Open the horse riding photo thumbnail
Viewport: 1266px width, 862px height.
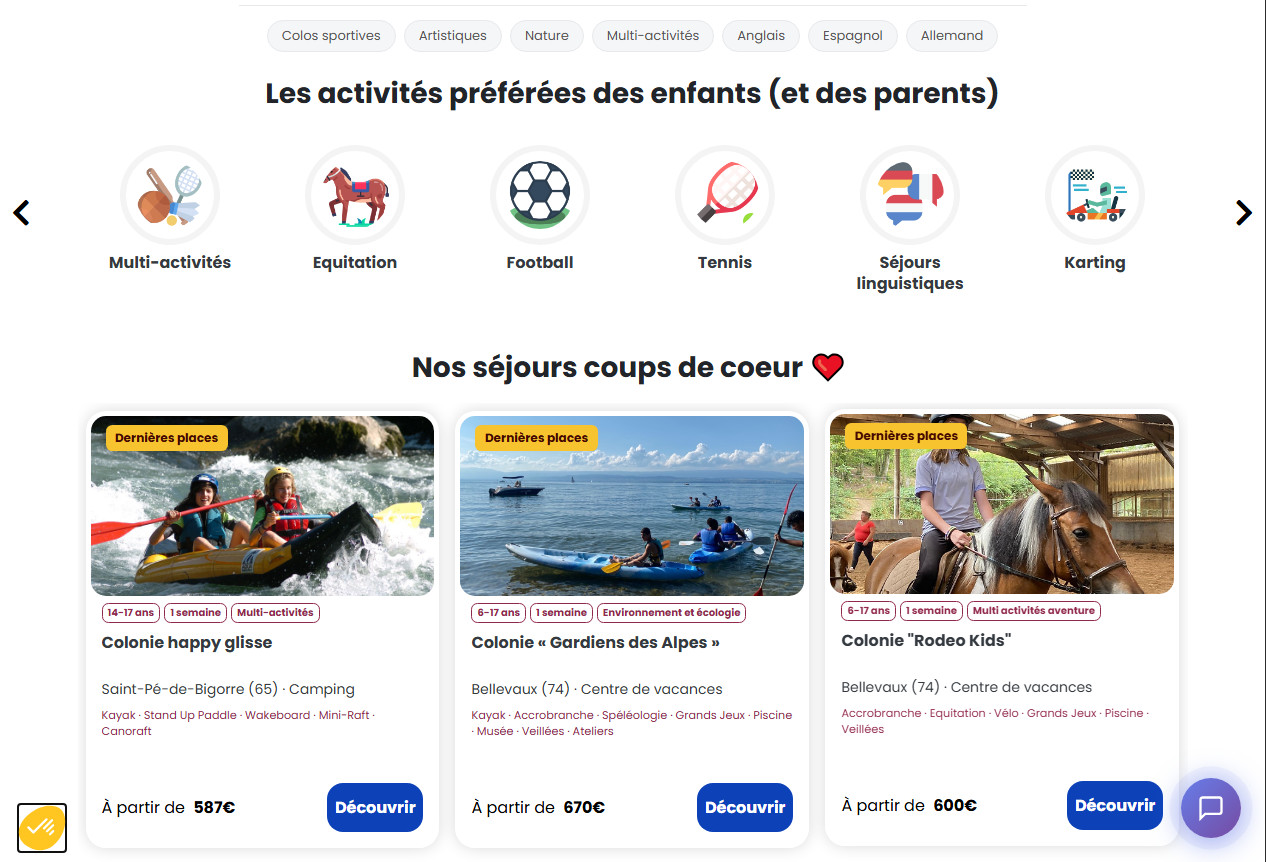1002,504
